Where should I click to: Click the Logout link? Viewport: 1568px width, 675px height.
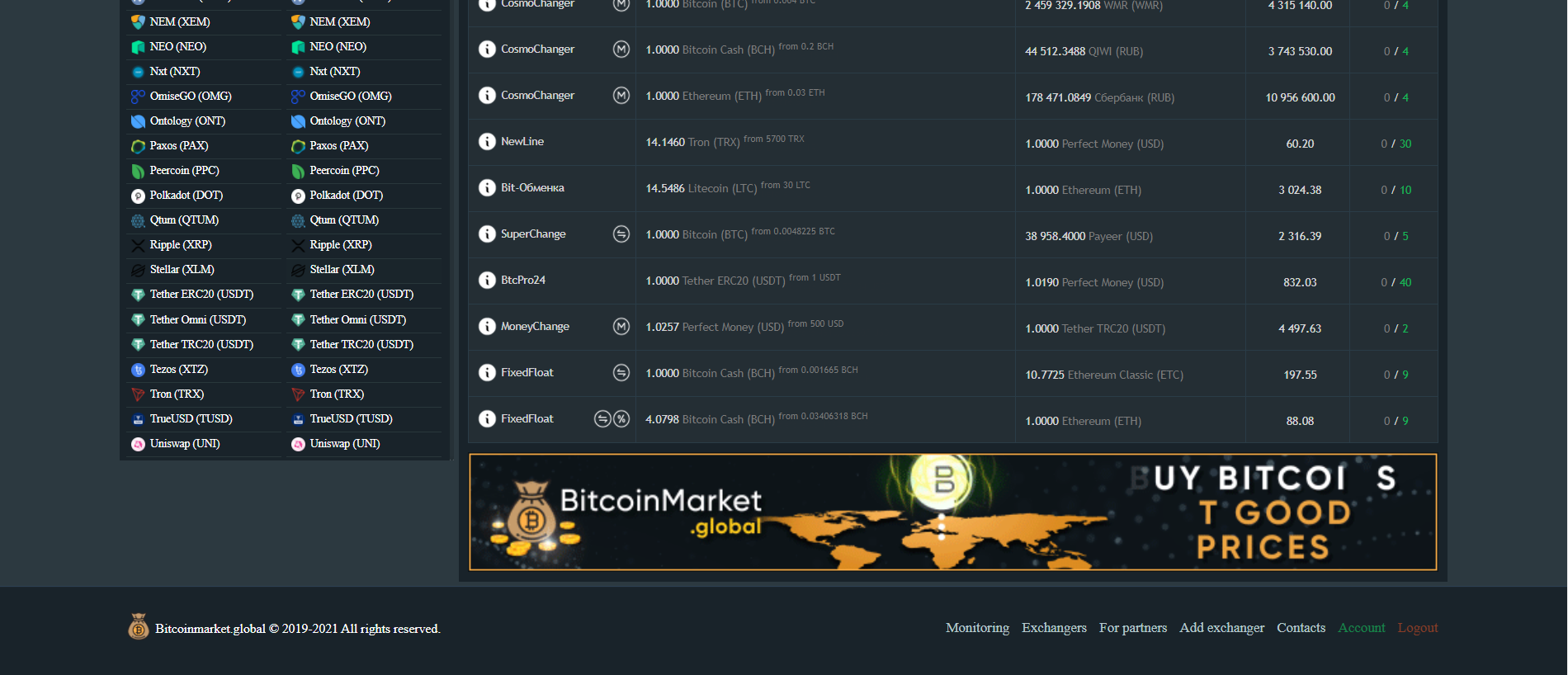pos(1417,628)
